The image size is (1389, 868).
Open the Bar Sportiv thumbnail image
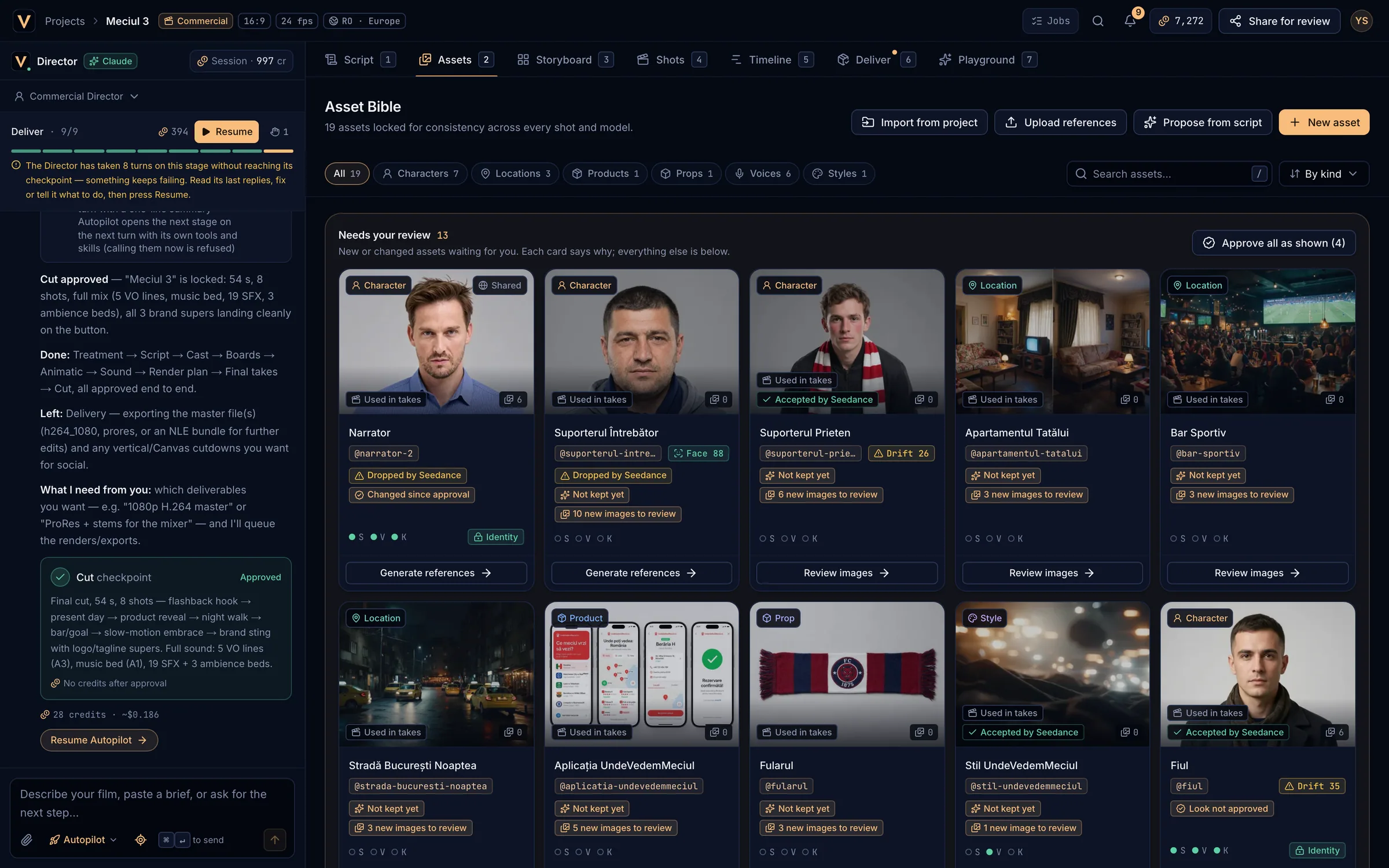tap(1257, 341)
